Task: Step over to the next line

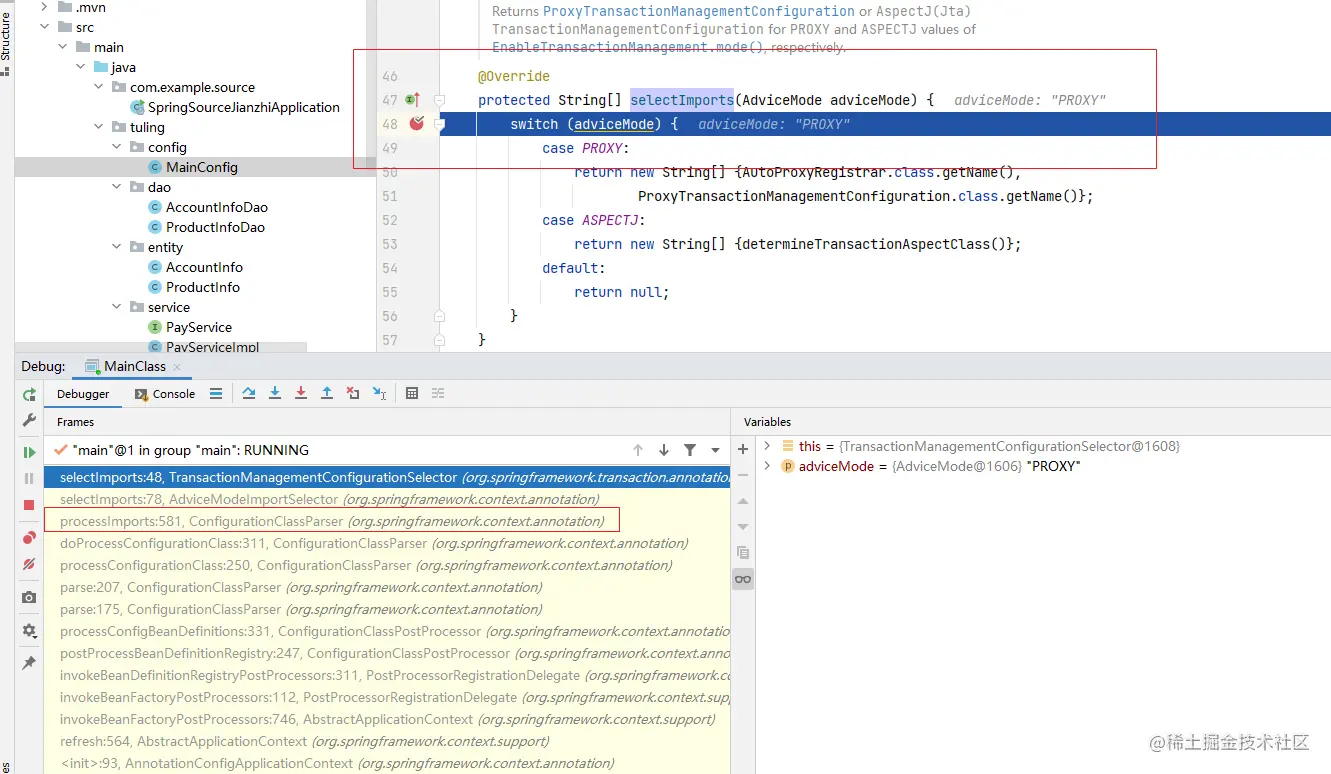Action: pos(249,394)
